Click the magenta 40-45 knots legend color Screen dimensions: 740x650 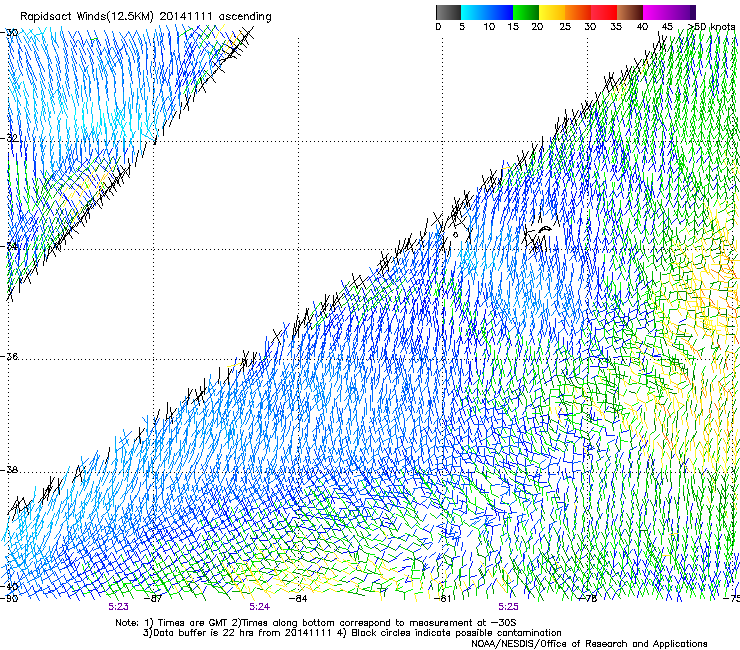[656, 12]
